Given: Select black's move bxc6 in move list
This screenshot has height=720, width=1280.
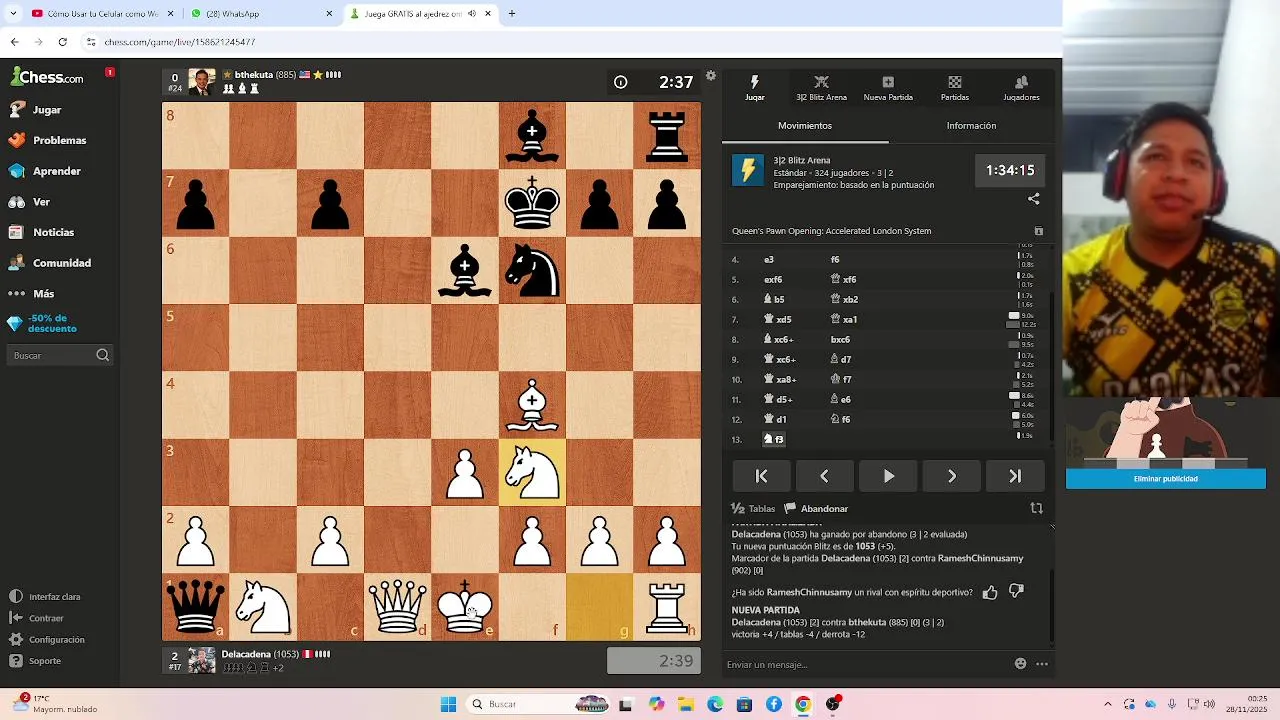Looking at the screenshot, I should click(840, 339).
